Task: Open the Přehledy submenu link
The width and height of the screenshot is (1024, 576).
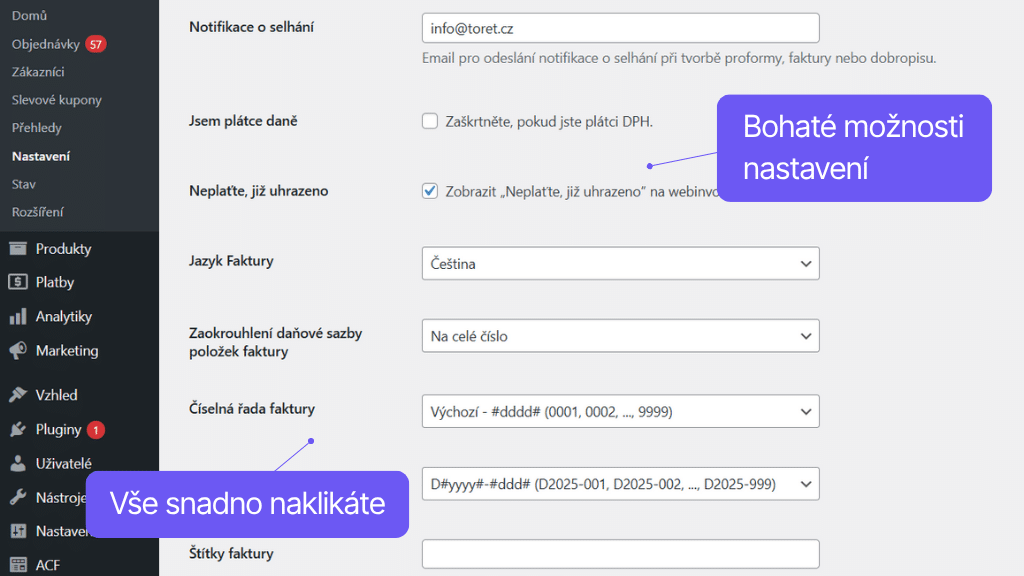Action: click(36, 128)
